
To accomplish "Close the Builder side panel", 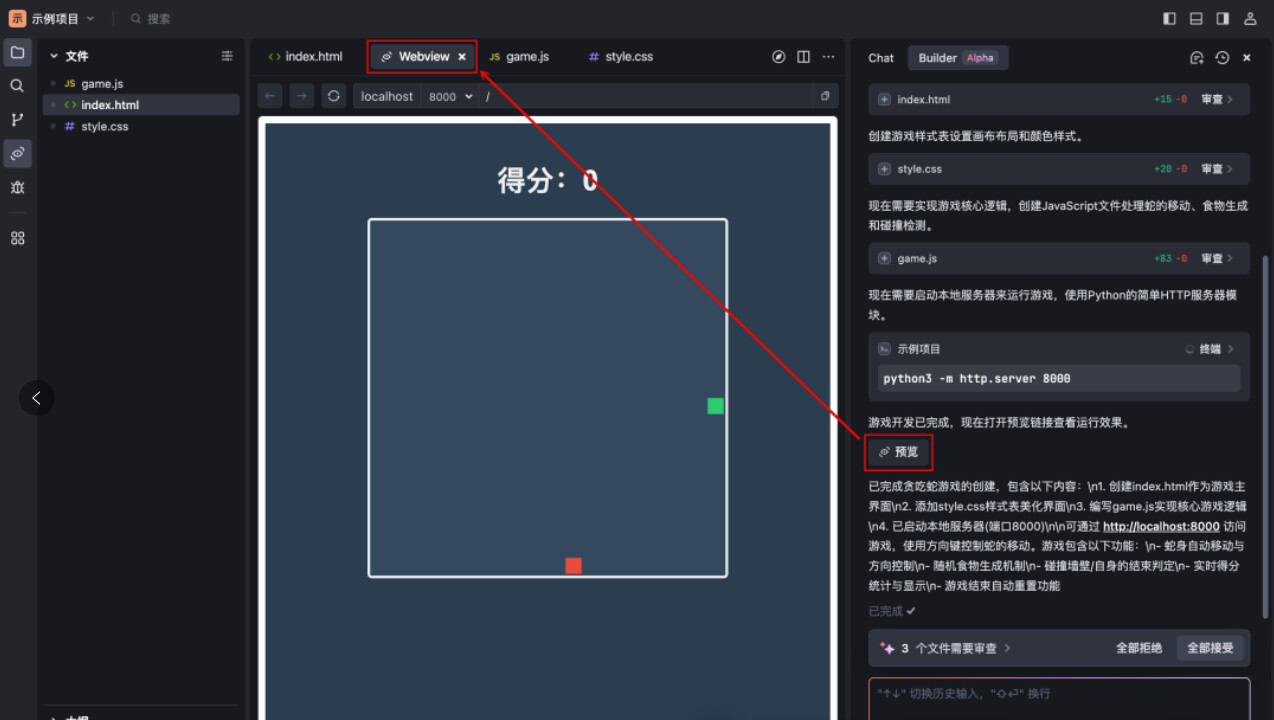I will [x=1247, y=58].
